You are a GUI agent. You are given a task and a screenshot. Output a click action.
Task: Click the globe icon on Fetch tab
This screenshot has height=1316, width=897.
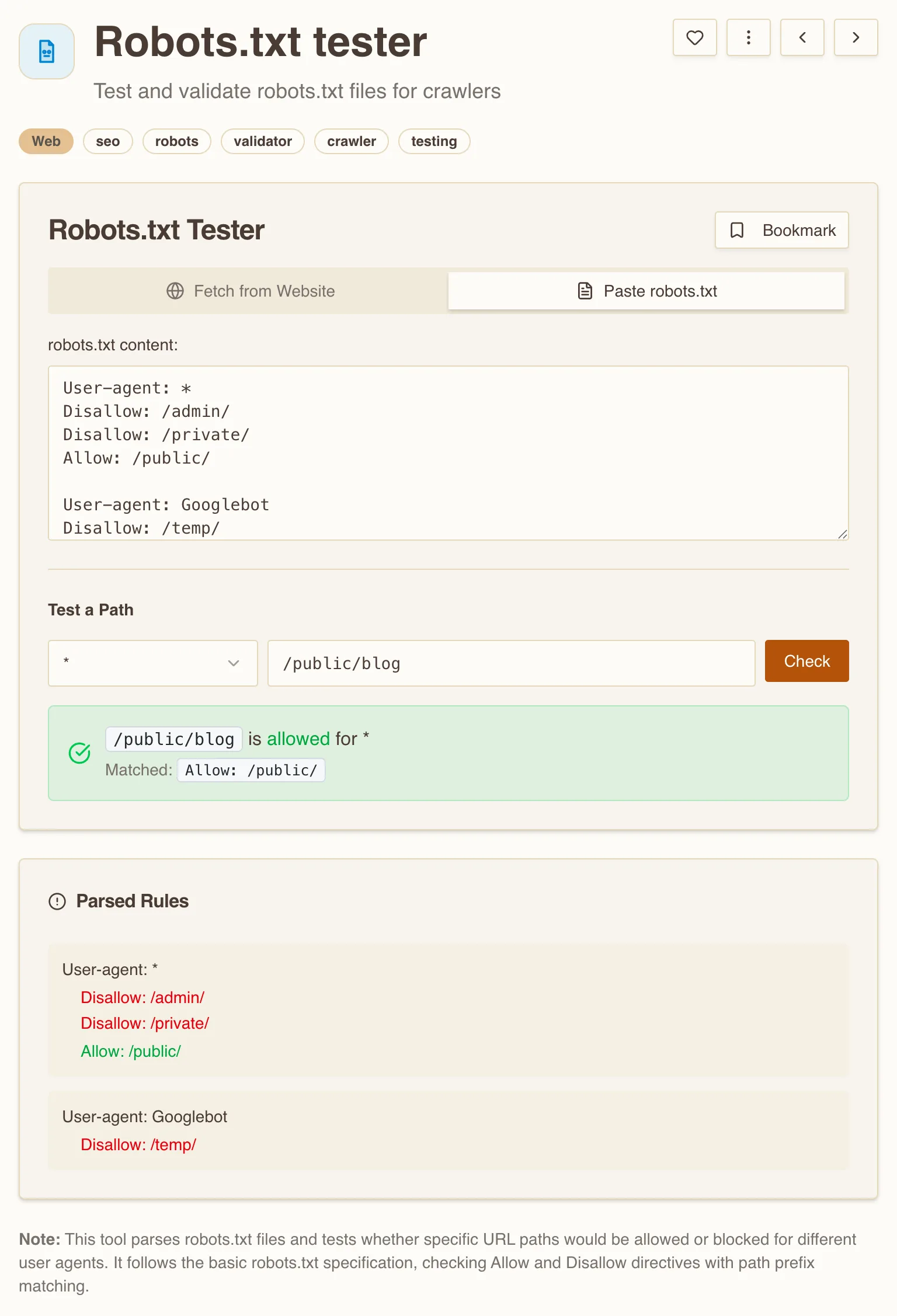click(175, 291)
